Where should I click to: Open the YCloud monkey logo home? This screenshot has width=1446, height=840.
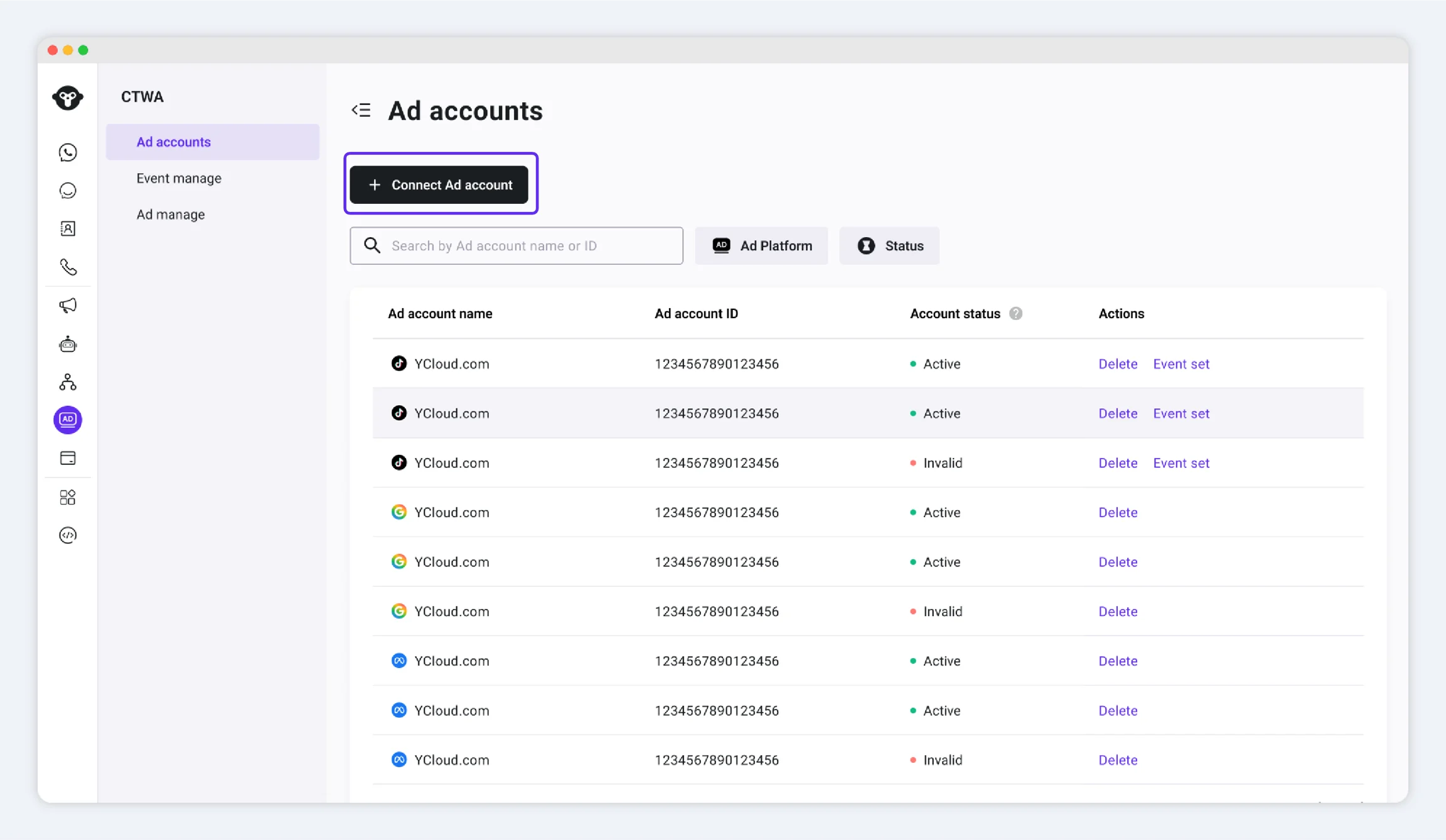pos(68,98)
